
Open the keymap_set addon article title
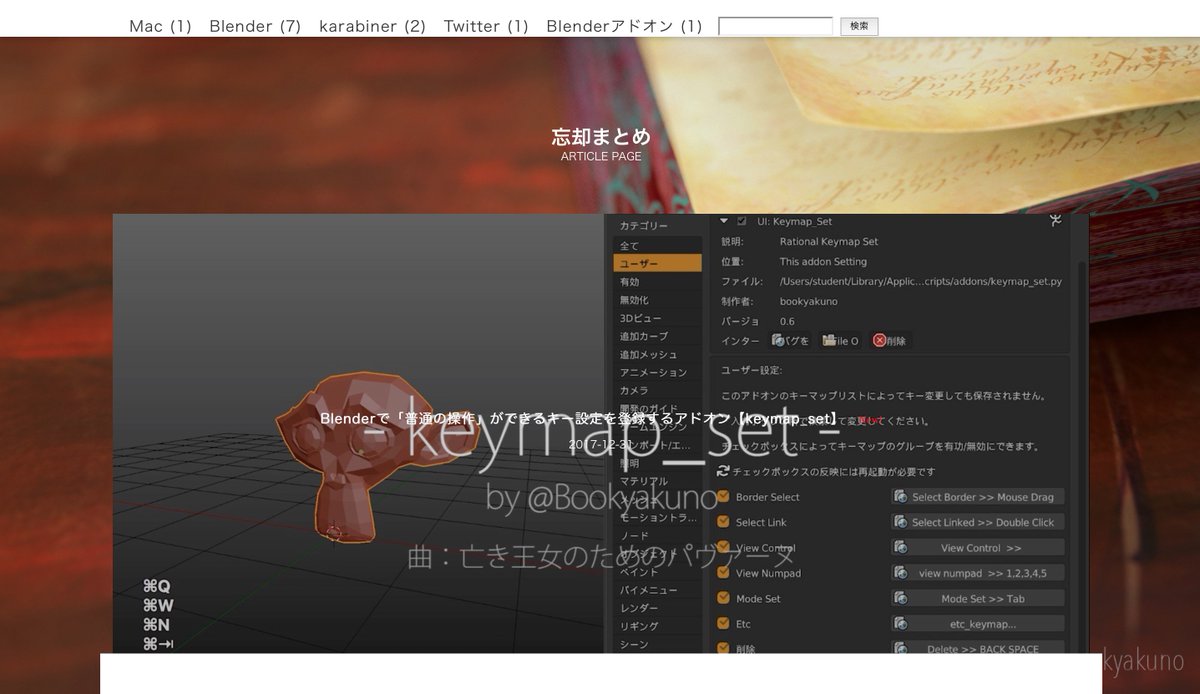579,418
